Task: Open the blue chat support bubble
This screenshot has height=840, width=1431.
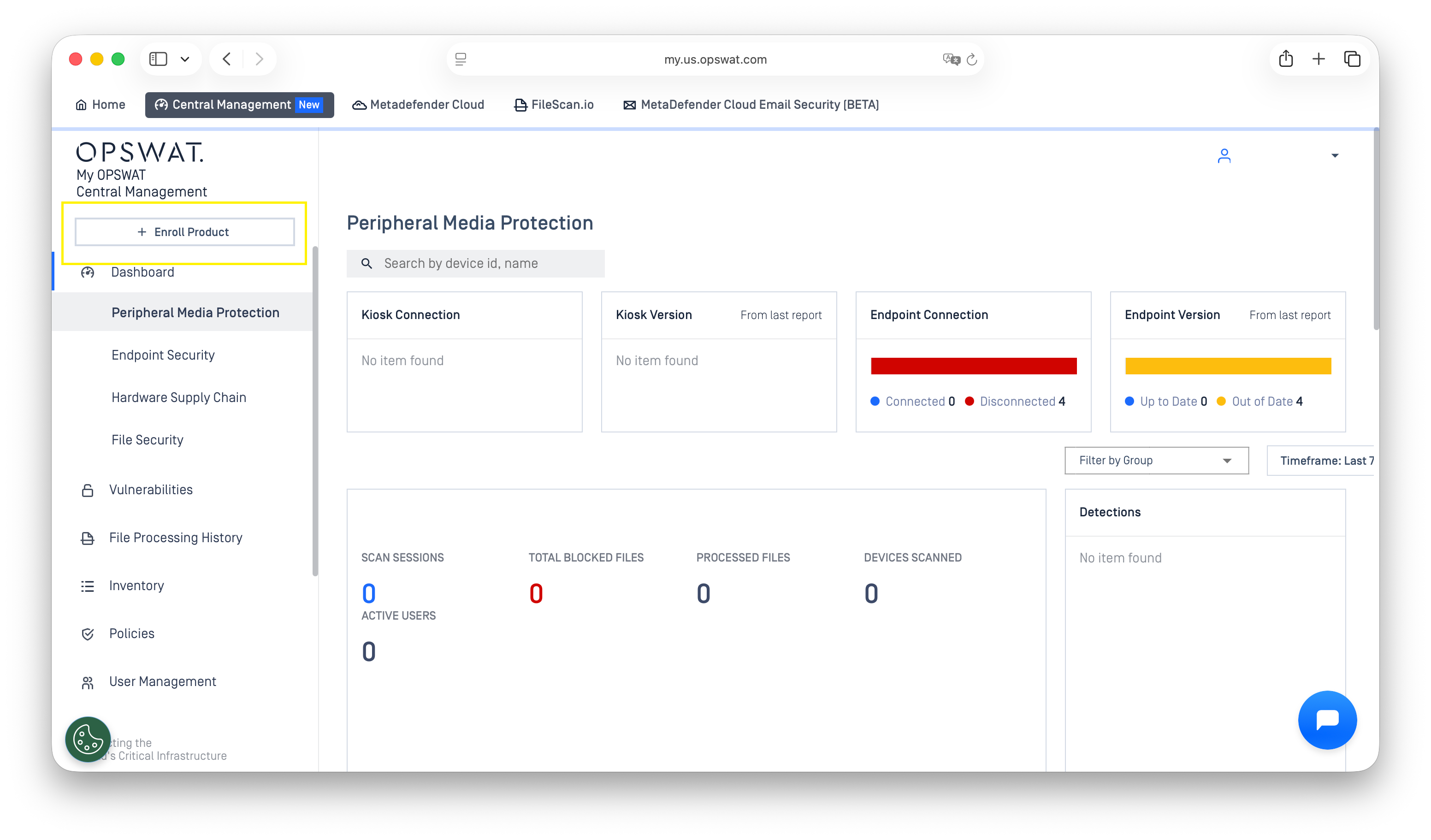Action: pyautogui.click(x=1327, y=720)
